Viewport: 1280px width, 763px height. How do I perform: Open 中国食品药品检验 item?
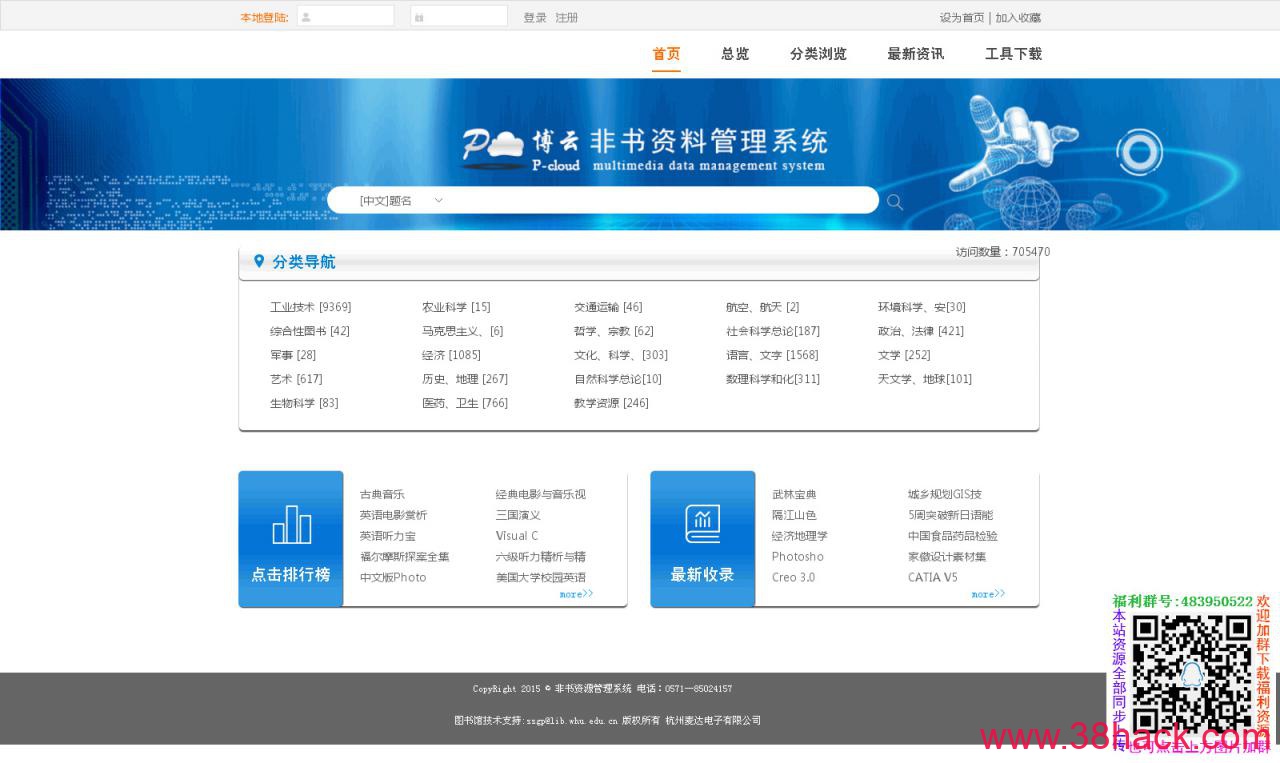tap(952, 536)
